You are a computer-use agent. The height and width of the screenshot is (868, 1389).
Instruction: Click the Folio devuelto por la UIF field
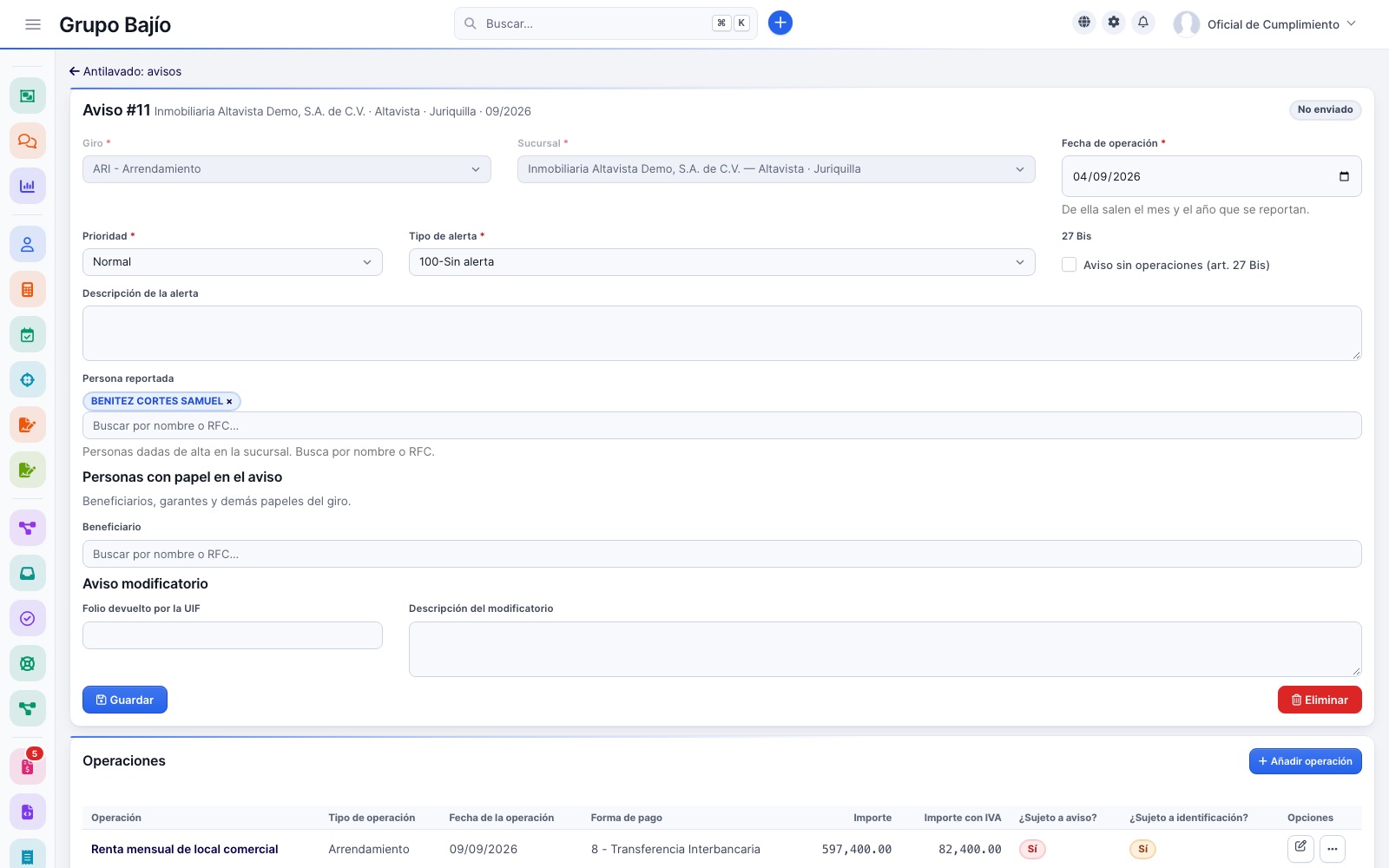[233, 635]
